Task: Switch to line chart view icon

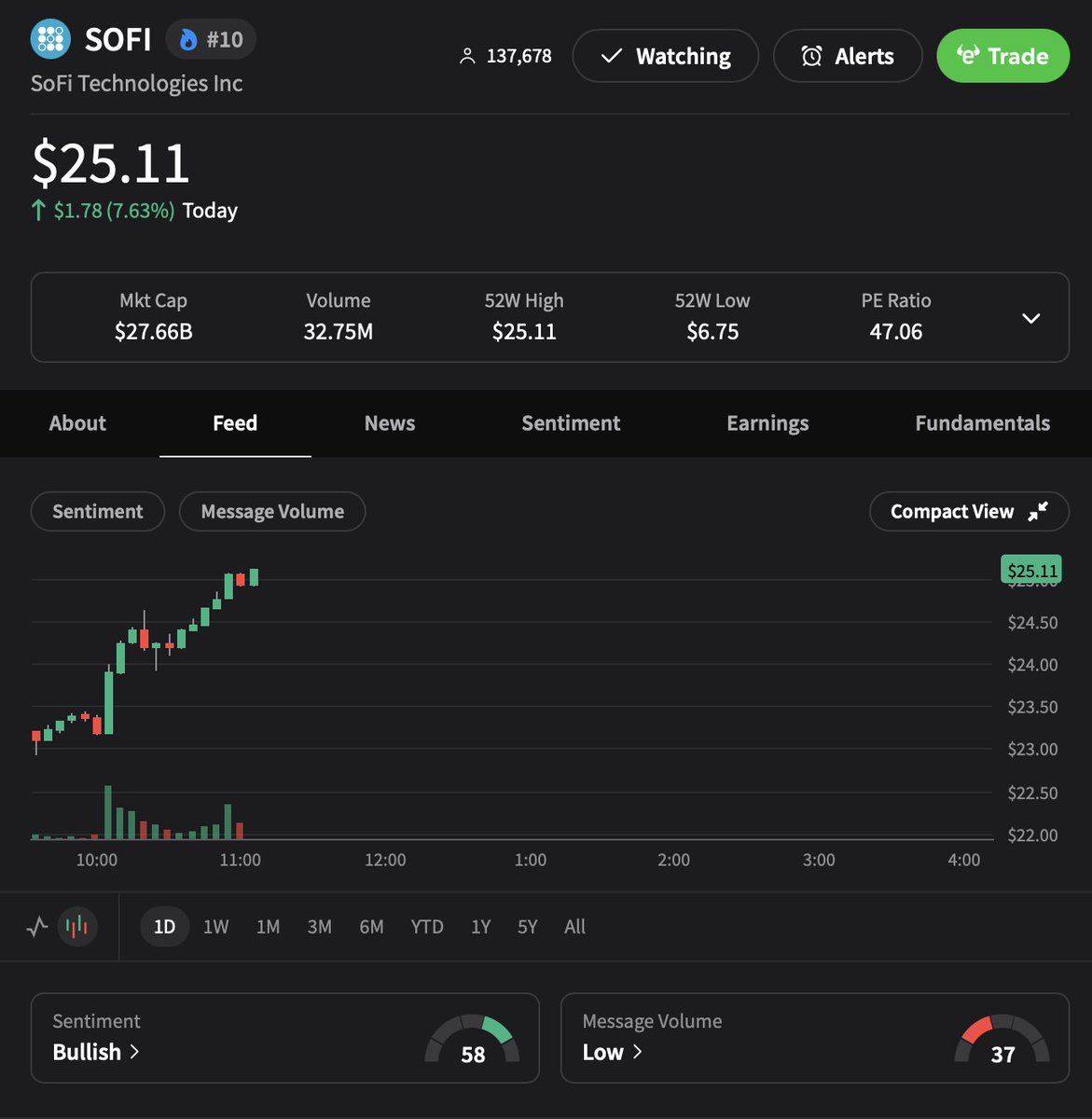Action: [x=36, y=926]
